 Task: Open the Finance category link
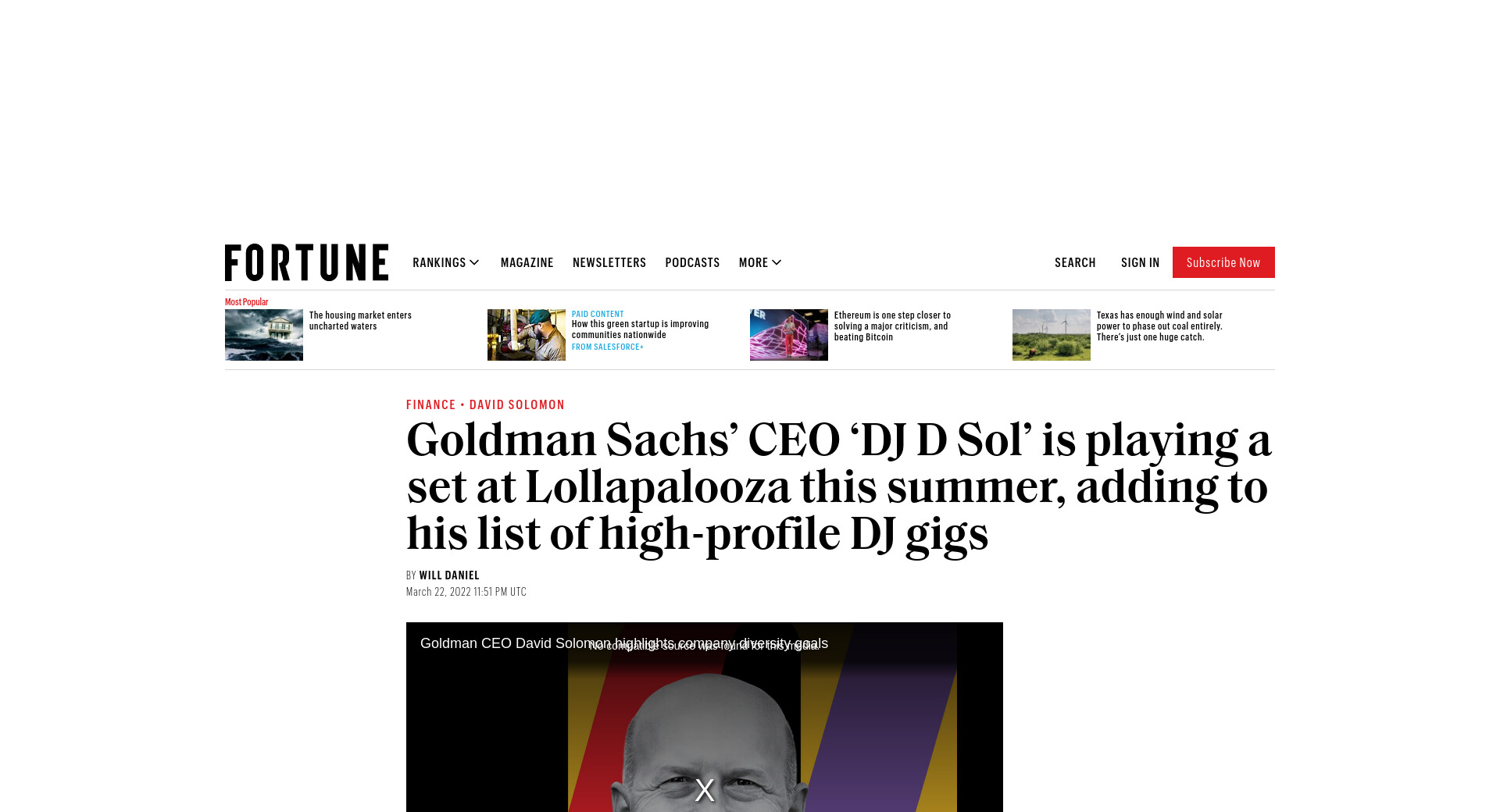click(430, 404)
